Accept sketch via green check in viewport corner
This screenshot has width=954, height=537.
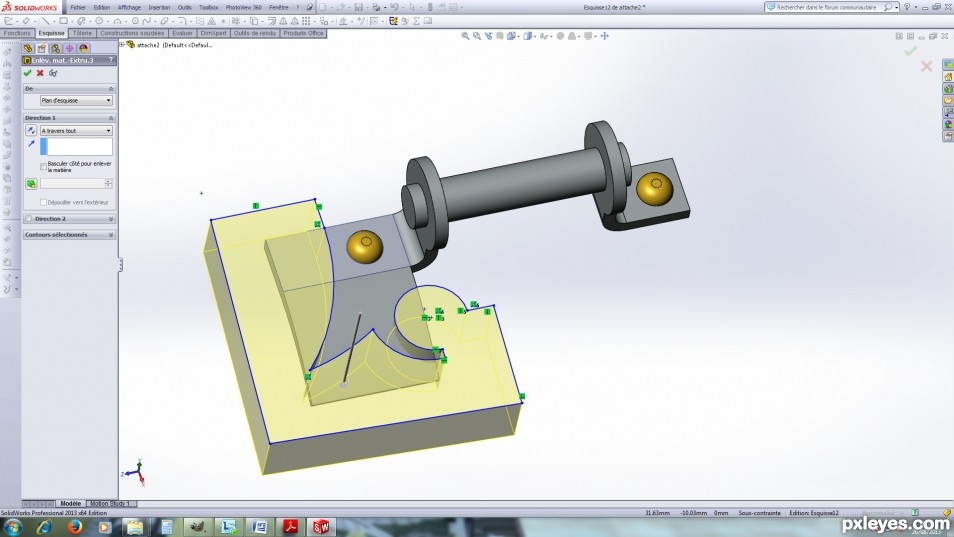(910, 51)
